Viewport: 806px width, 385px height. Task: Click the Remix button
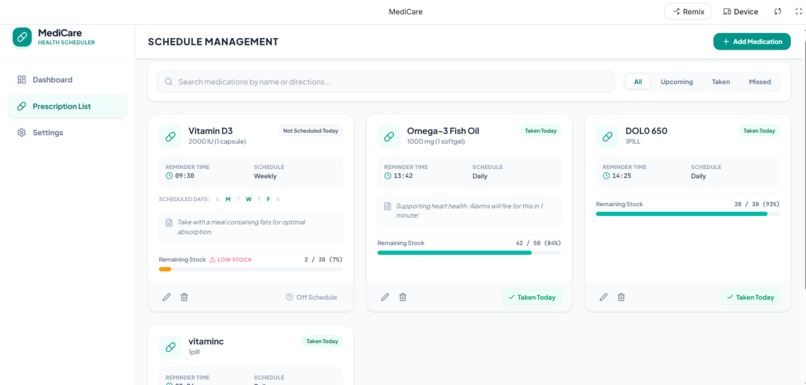[x=688, y=12]
